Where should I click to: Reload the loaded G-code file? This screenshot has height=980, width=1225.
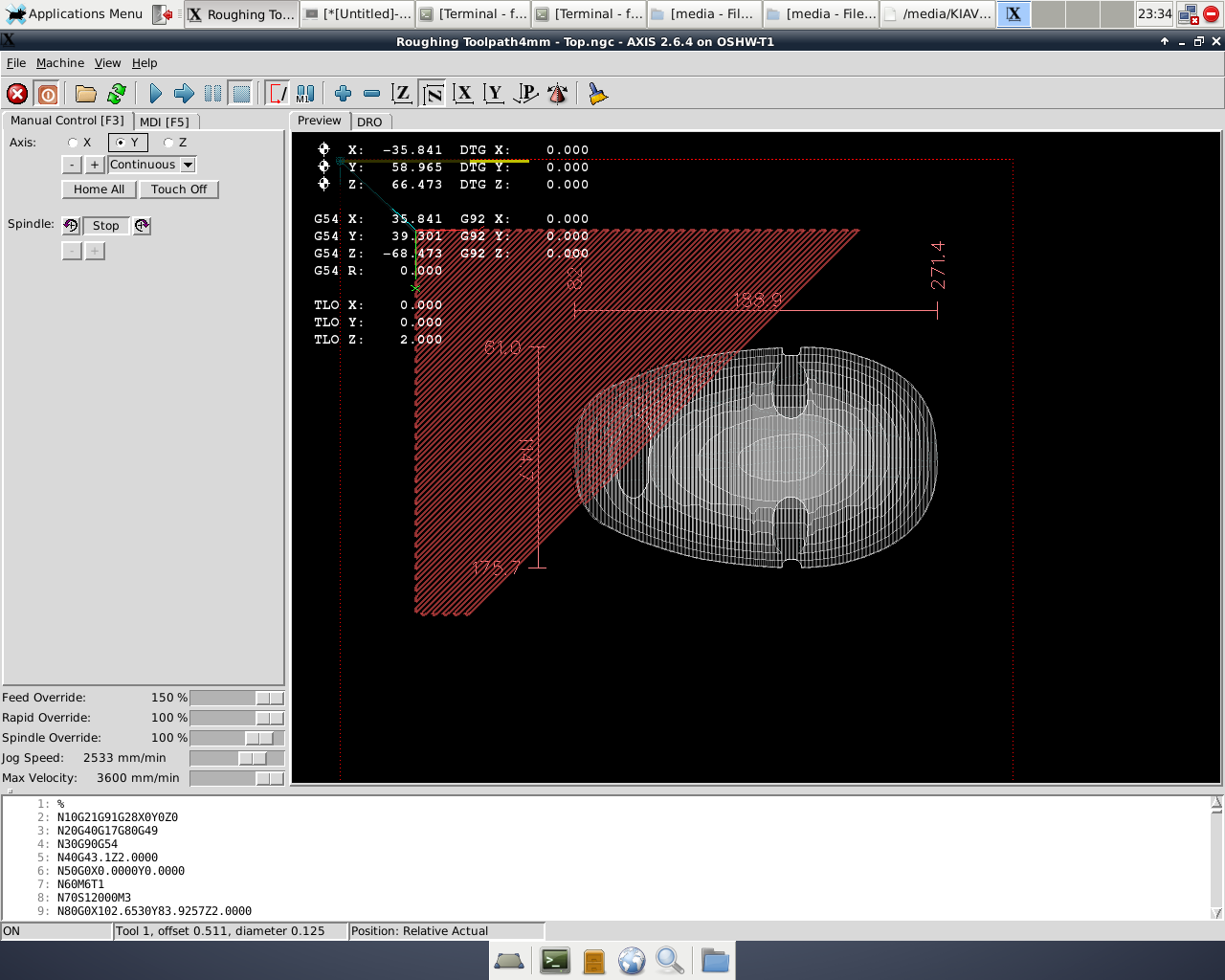(x=117, y=93)
